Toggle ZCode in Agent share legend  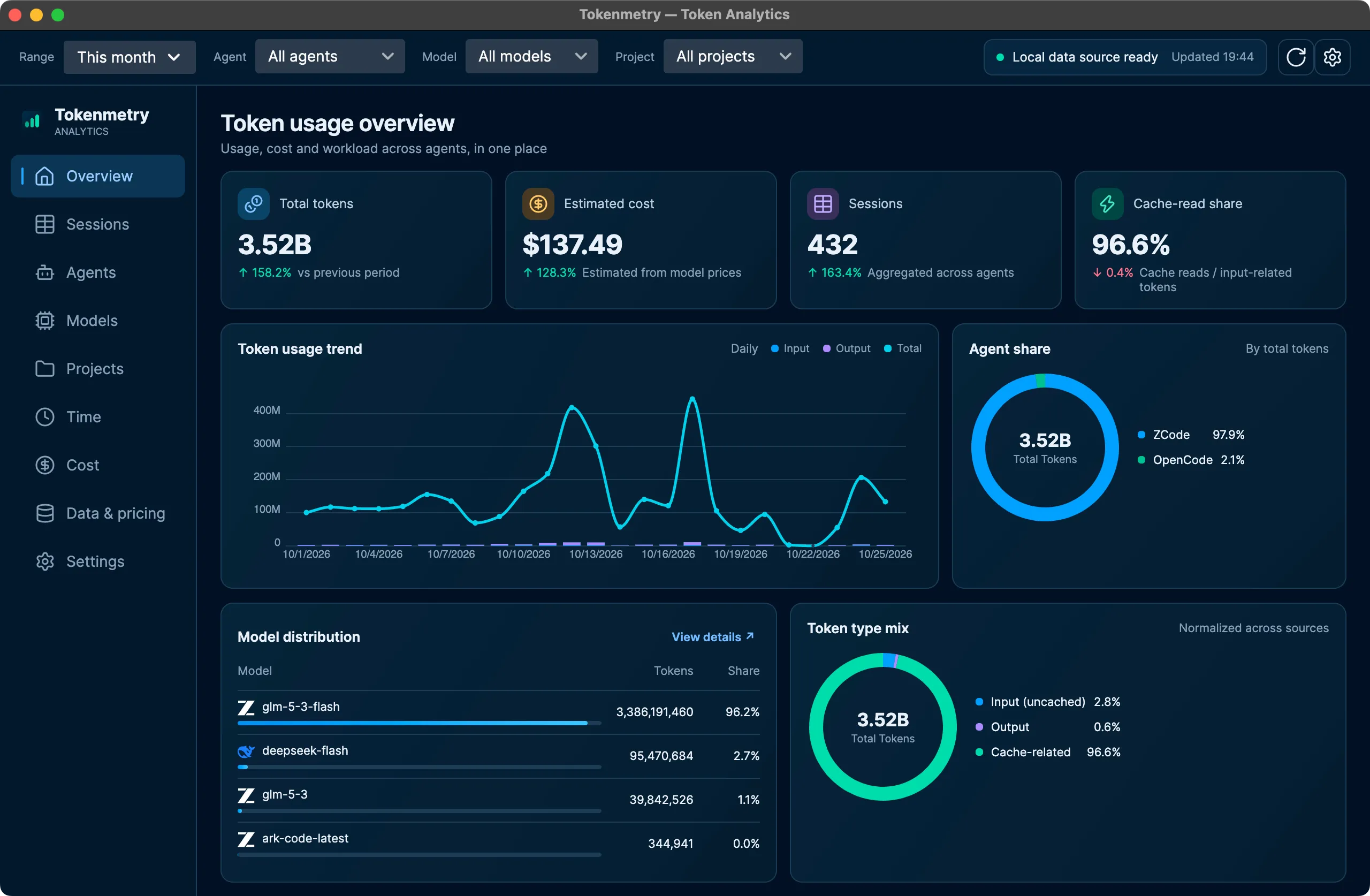point(1190,435)
